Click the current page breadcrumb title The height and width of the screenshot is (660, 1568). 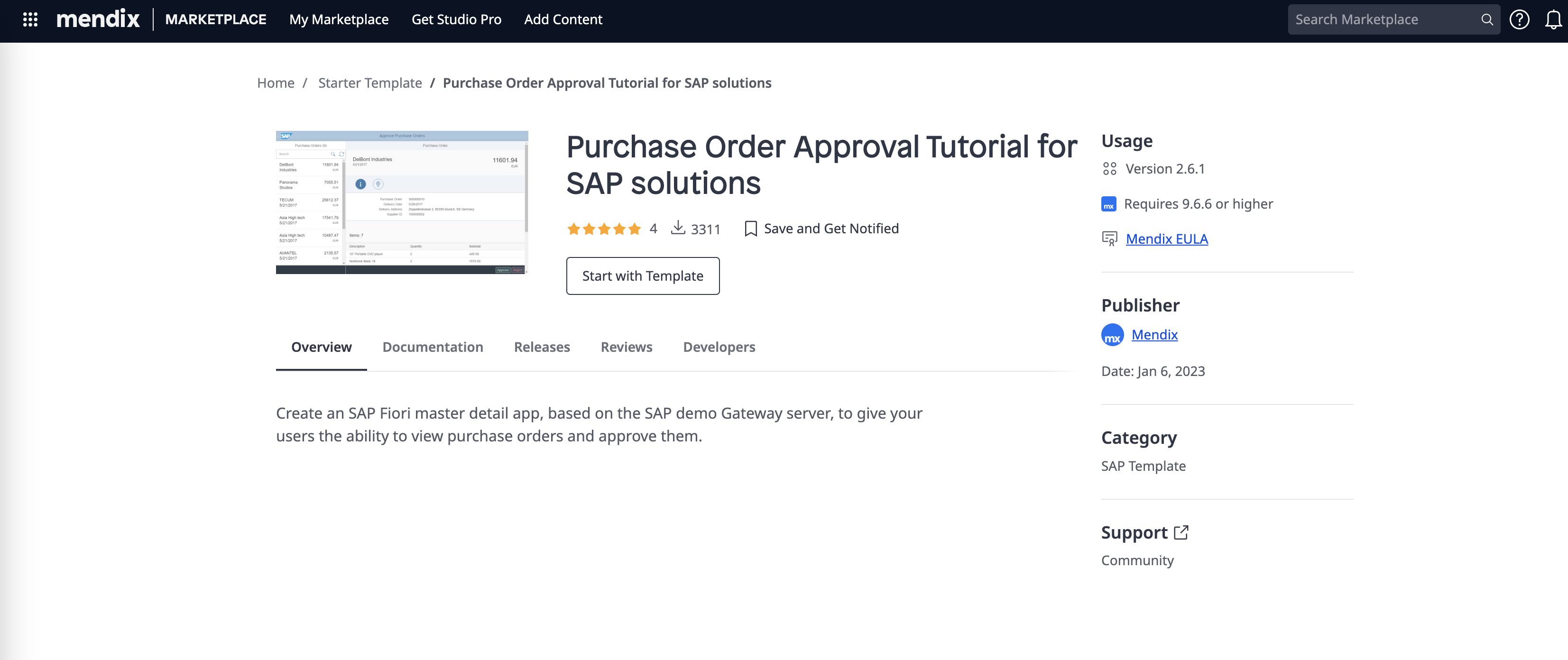pyautogui.click(x=607, y=82)
